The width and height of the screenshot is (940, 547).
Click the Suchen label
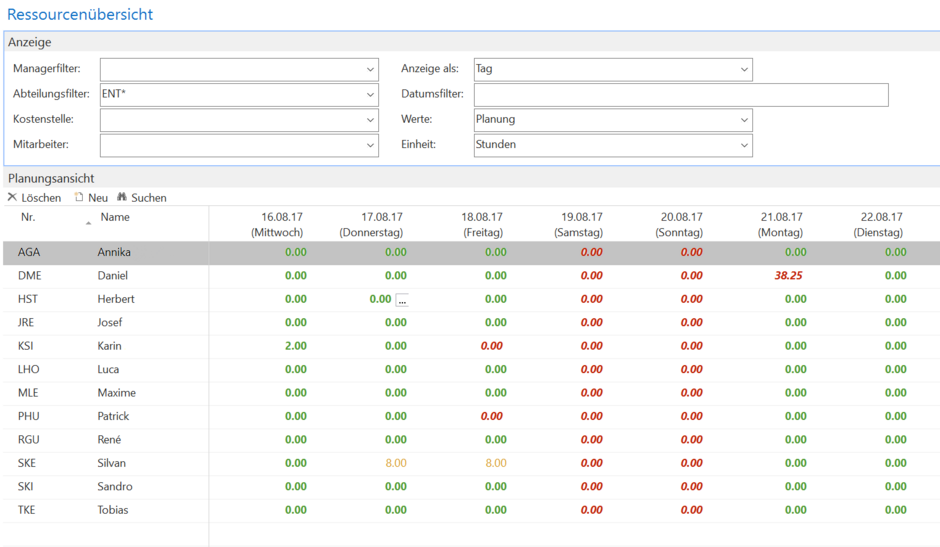pos(149,197)
